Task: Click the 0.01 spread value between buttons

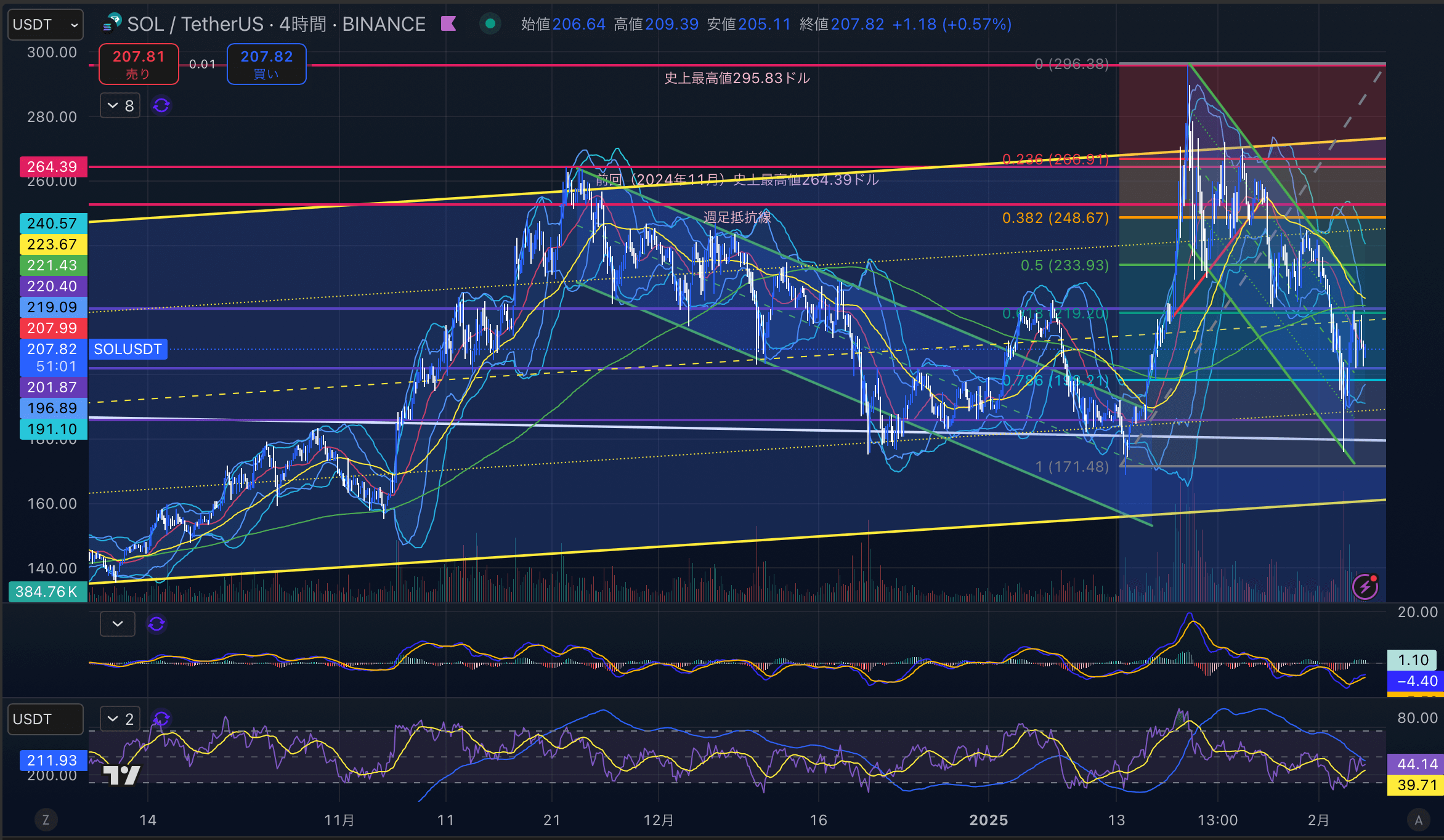Action: [x=202, y=64]
